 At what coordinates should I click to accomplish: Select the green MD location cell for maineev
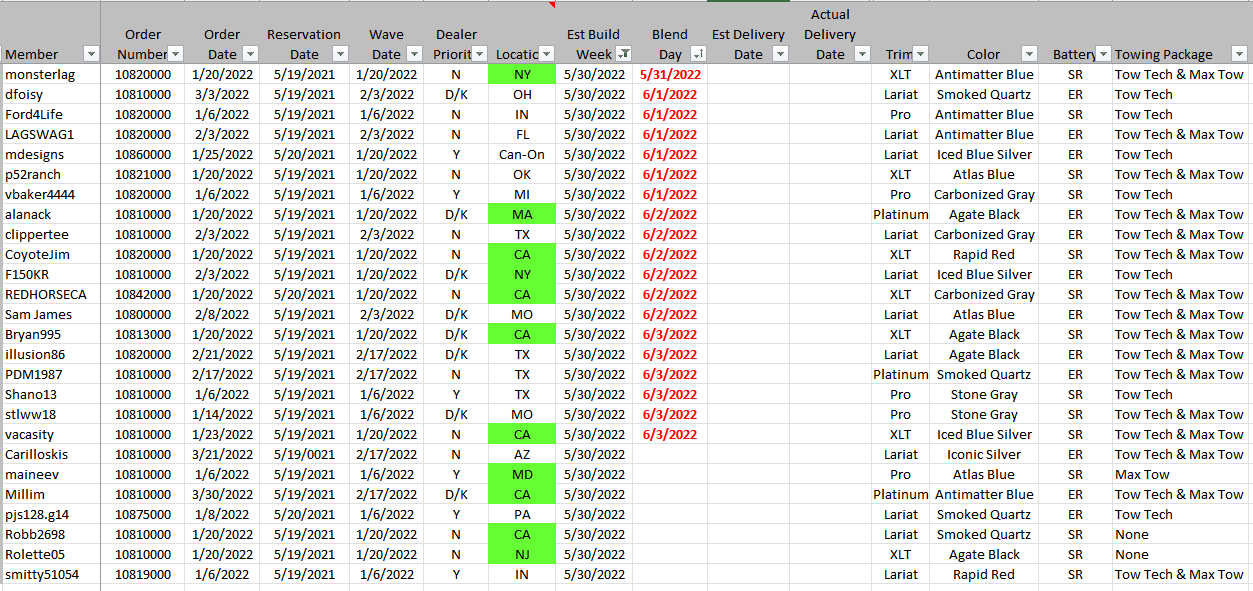coord(522,474)
